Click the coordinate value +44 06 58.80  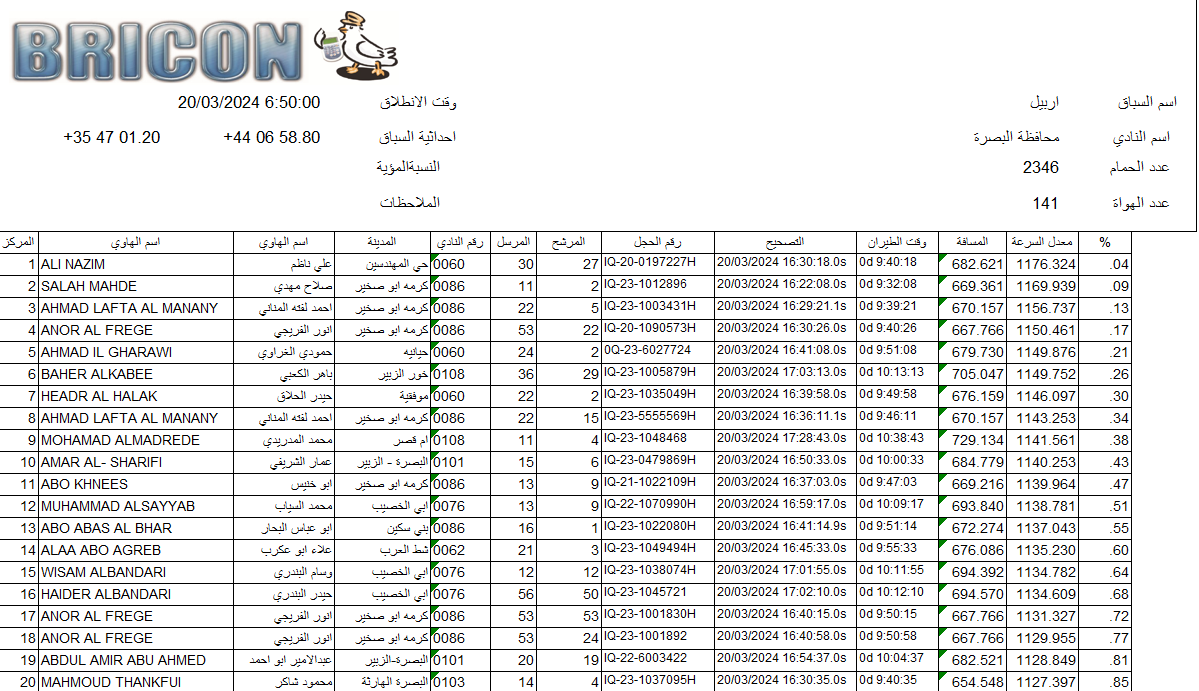coord(271,138)
